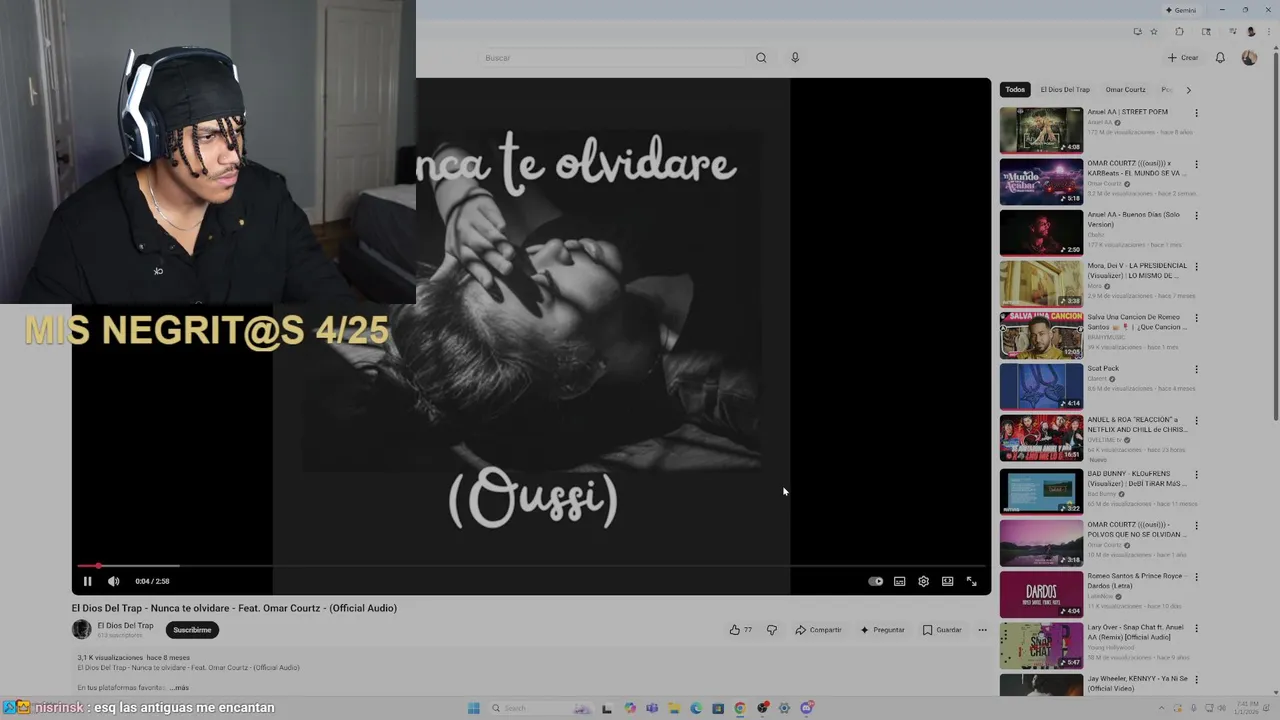Start voice search with microphone icon

[795, 58]
